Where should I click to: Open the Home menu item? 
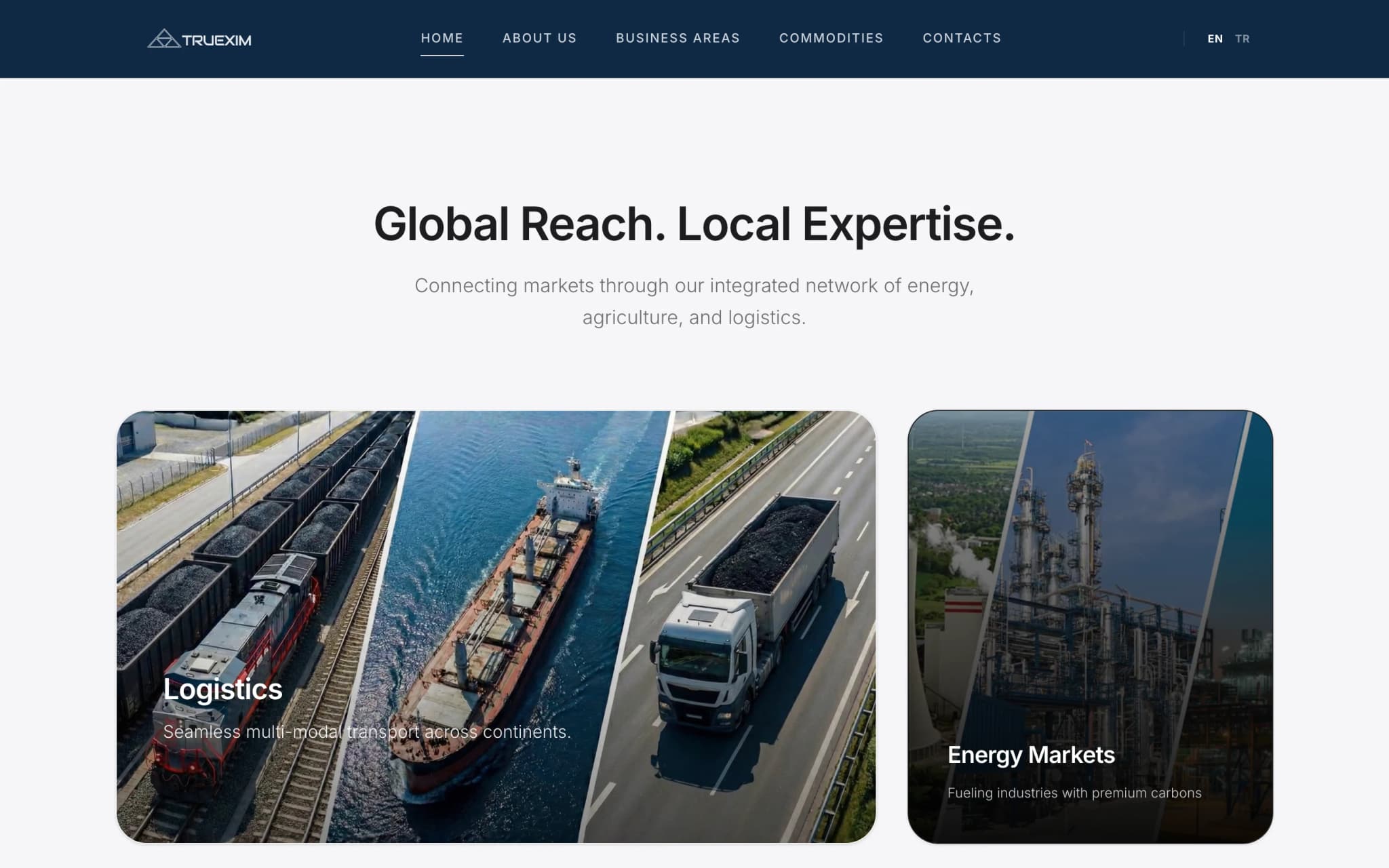click(442, 38)
